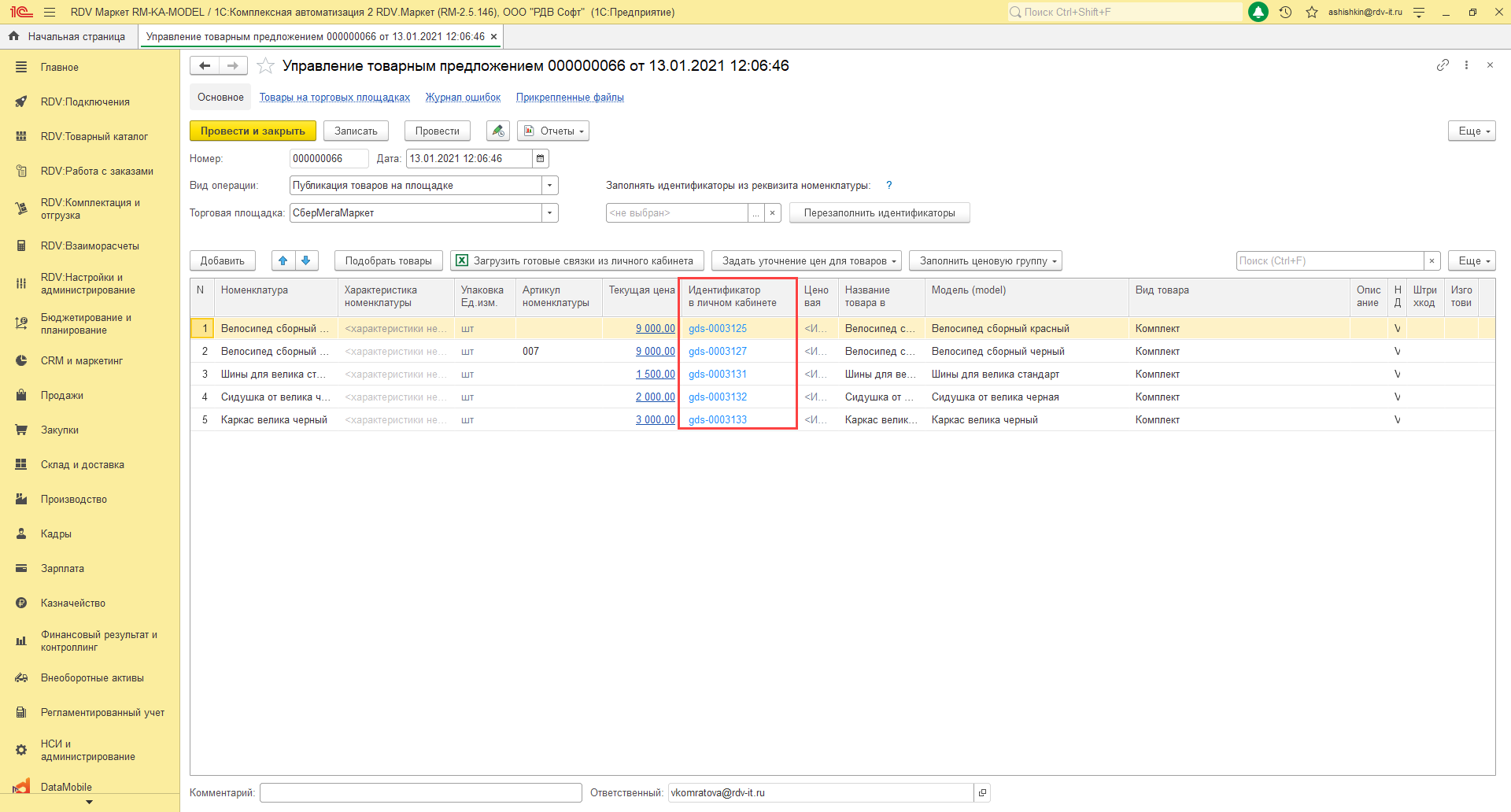1511x812 pixels.
Task: Expand the Вид операции dropdown
Action: [549, 186]
